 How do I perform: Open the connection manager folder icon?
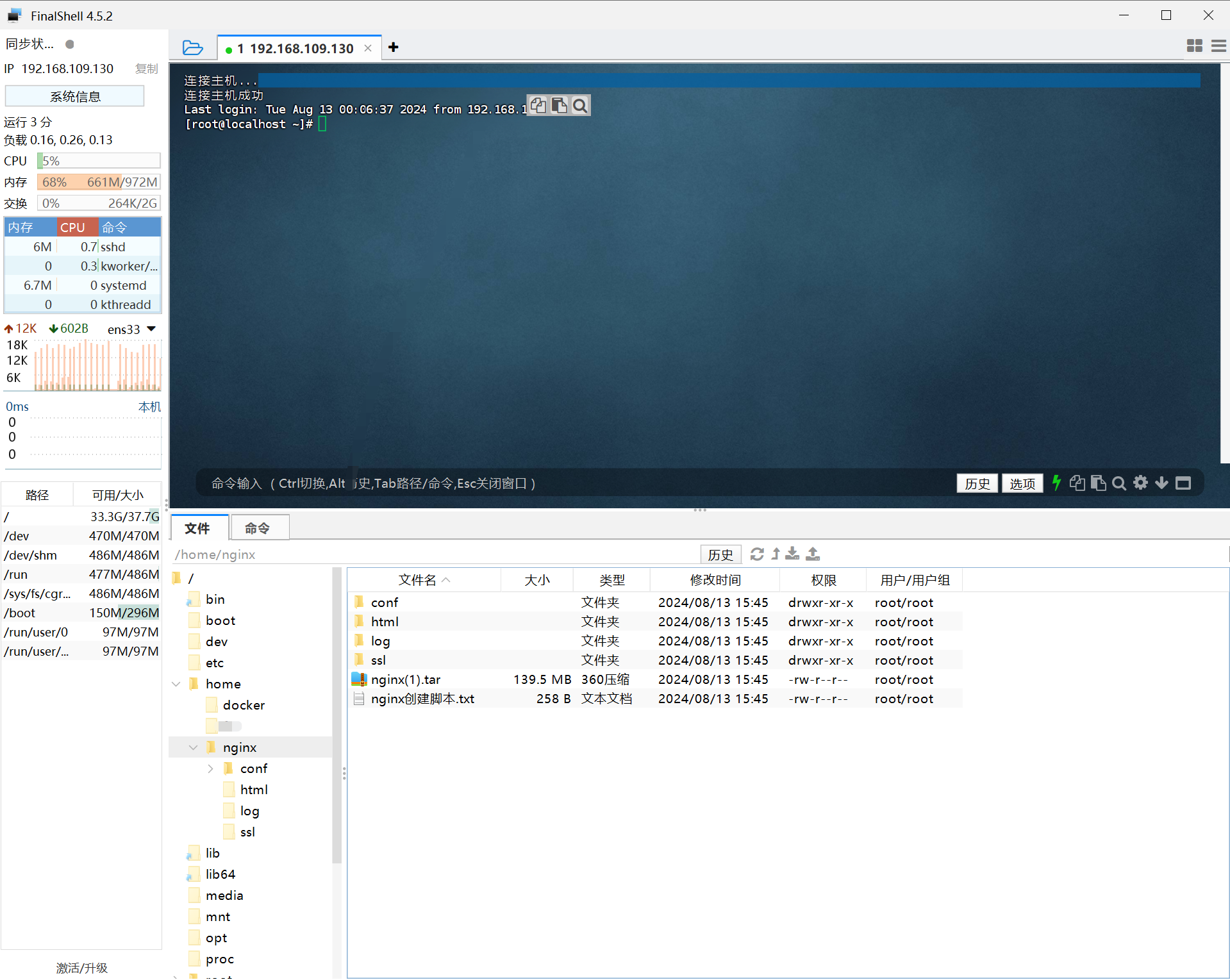(192, 48)
